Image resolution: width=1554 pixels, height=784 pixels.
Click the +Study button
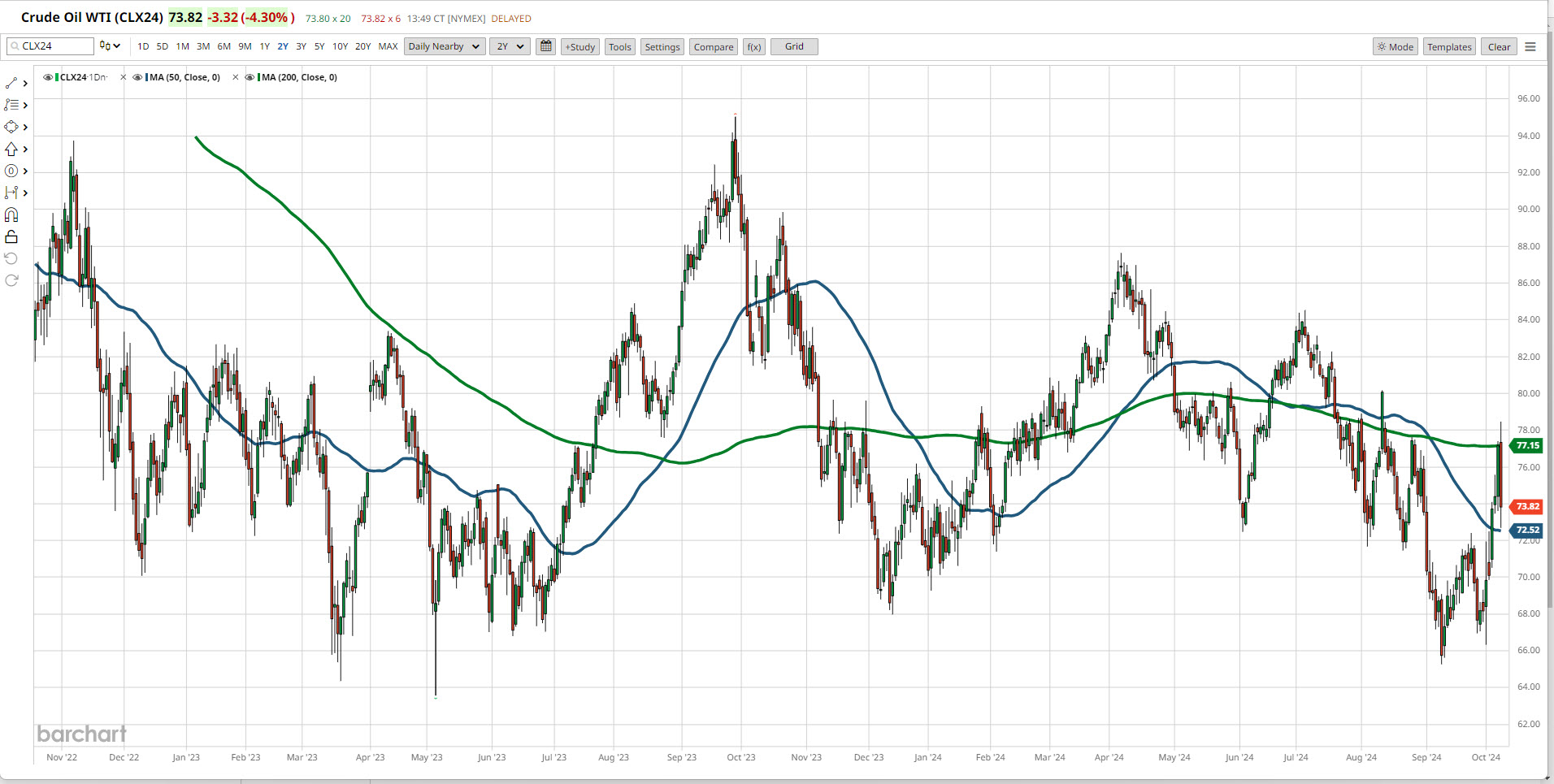pyautogui.click(x=580, y=46)
